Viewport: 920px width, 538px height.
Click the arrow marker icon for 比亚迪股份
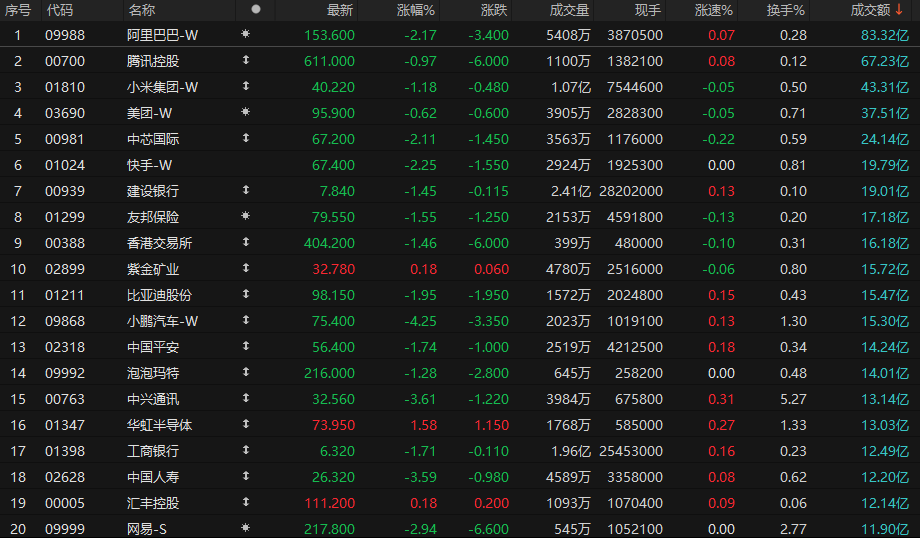pyautogui.click(x=246, y=294)
